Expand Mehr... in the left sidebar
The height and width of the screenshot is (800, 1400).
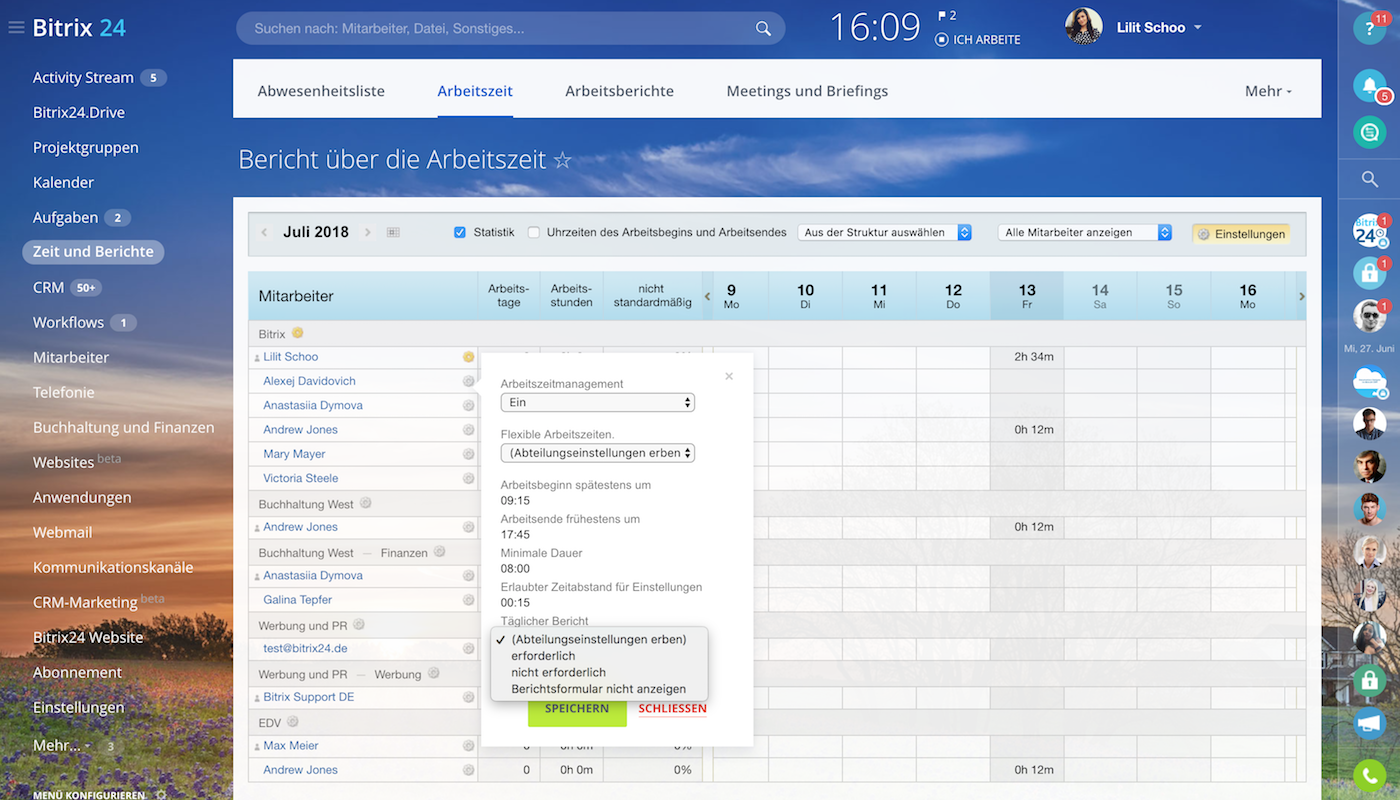tap(61, 745)
